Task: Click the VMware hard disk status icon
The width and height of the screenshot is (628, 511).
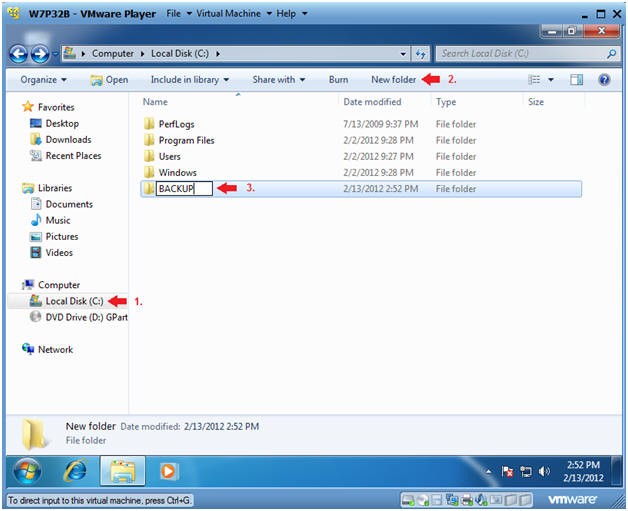Action: 409,499
